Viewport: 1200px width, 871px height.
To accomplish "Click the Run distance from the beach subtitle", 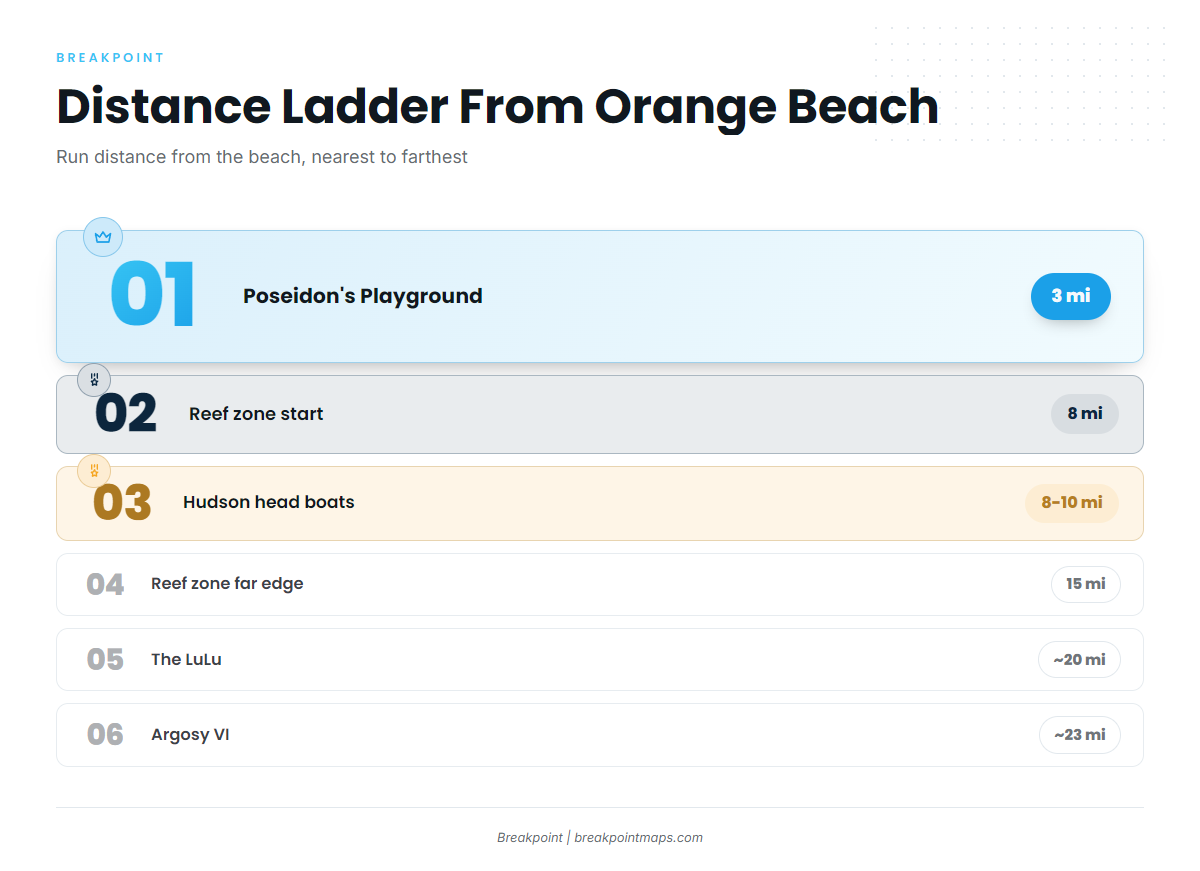I will (x=262, y=157).
